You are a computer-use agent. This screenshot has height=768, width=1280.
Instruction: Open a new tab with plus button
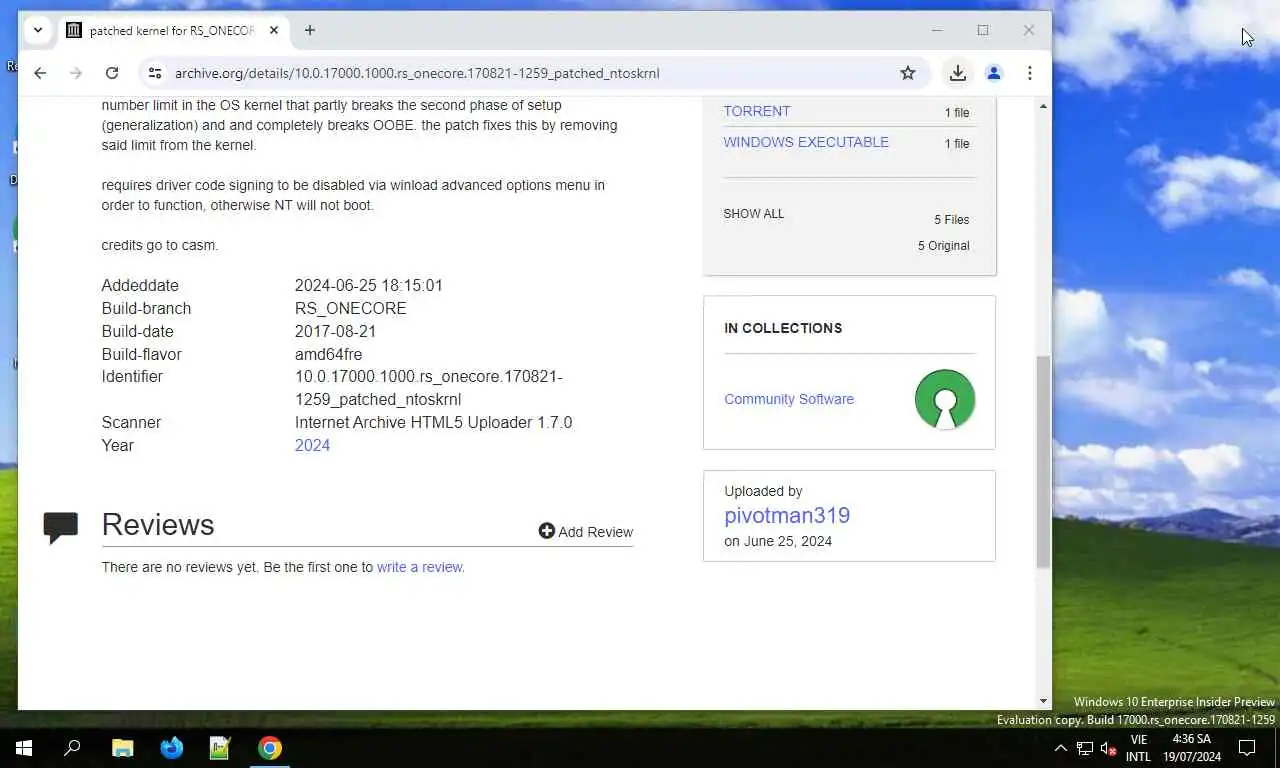click(310, 30)
